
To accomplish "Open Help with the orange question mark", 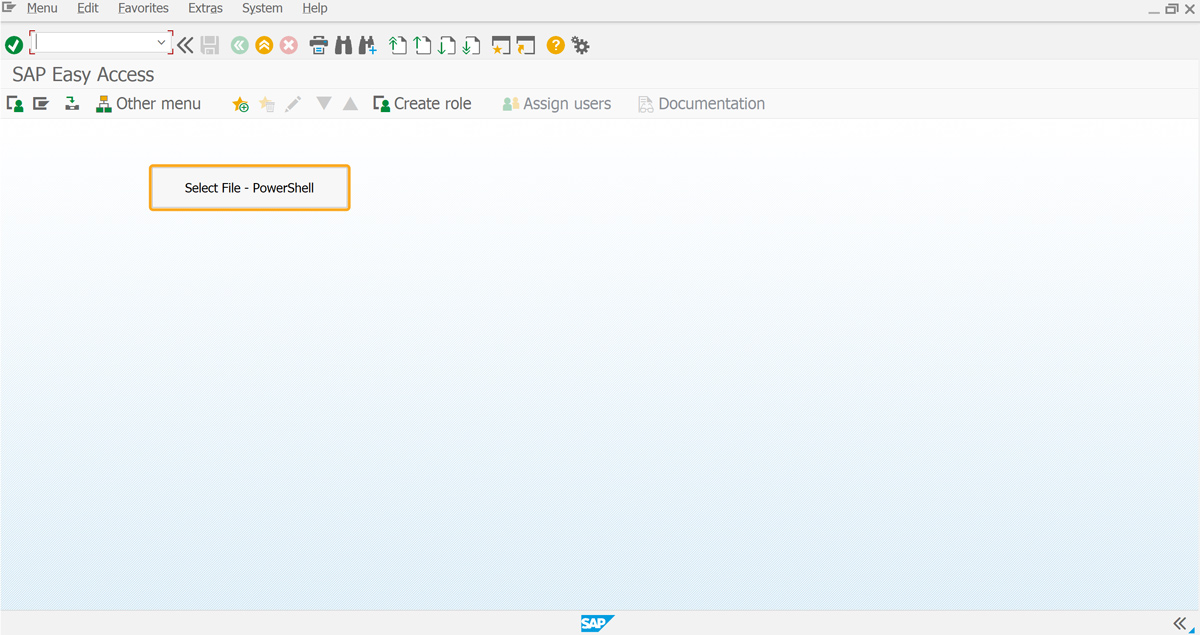I will point(555,45).
